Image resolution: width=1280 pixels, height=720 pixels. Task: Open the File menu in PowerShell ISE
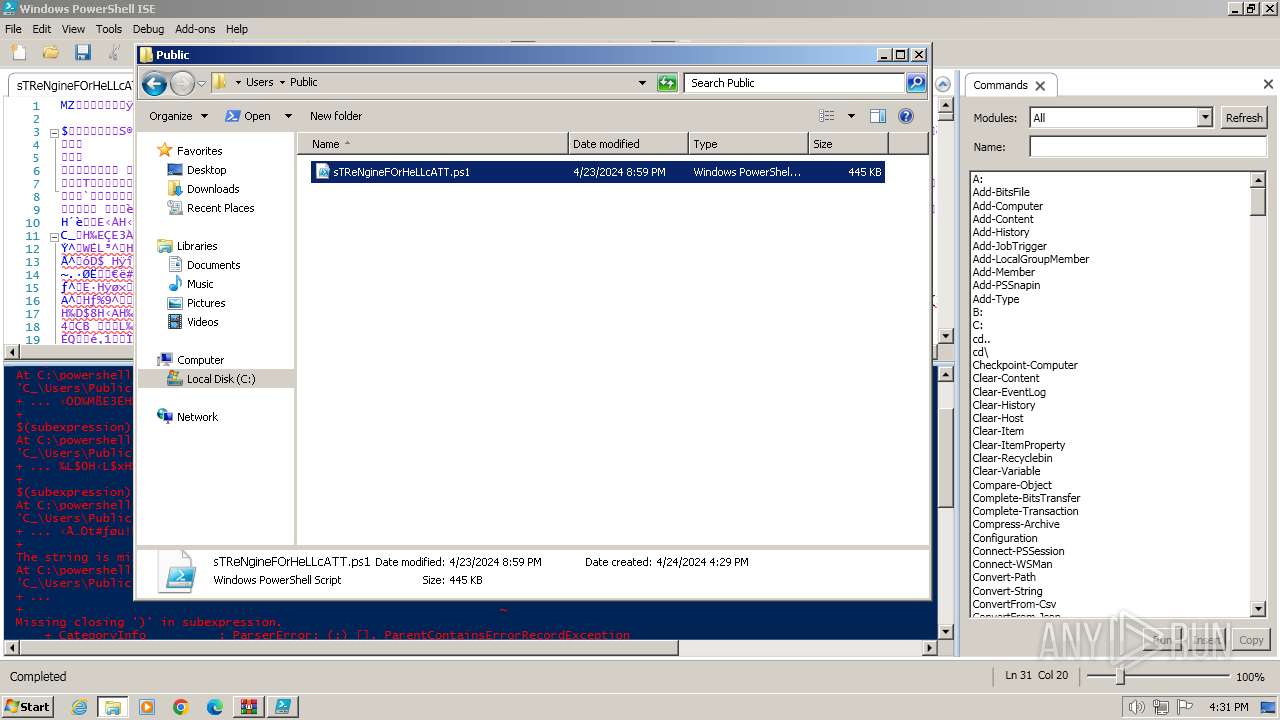click(13, 29)
